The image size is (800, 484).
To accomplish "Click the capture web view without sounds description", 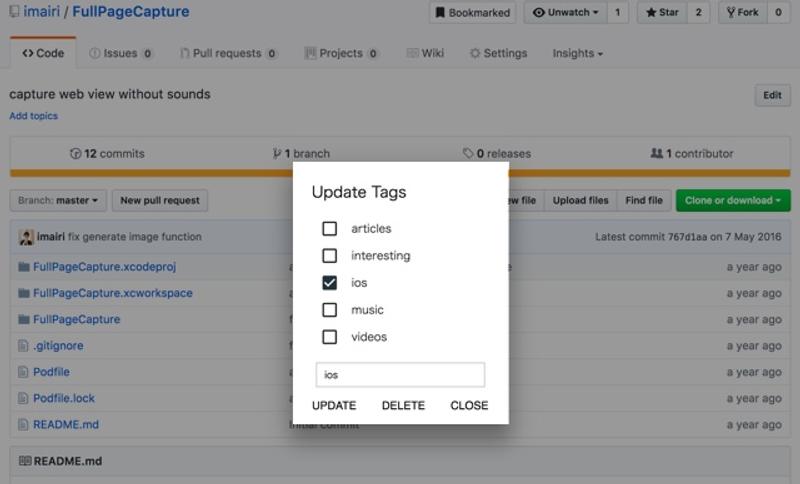I will pyautogui.click(x=110, y=94).
